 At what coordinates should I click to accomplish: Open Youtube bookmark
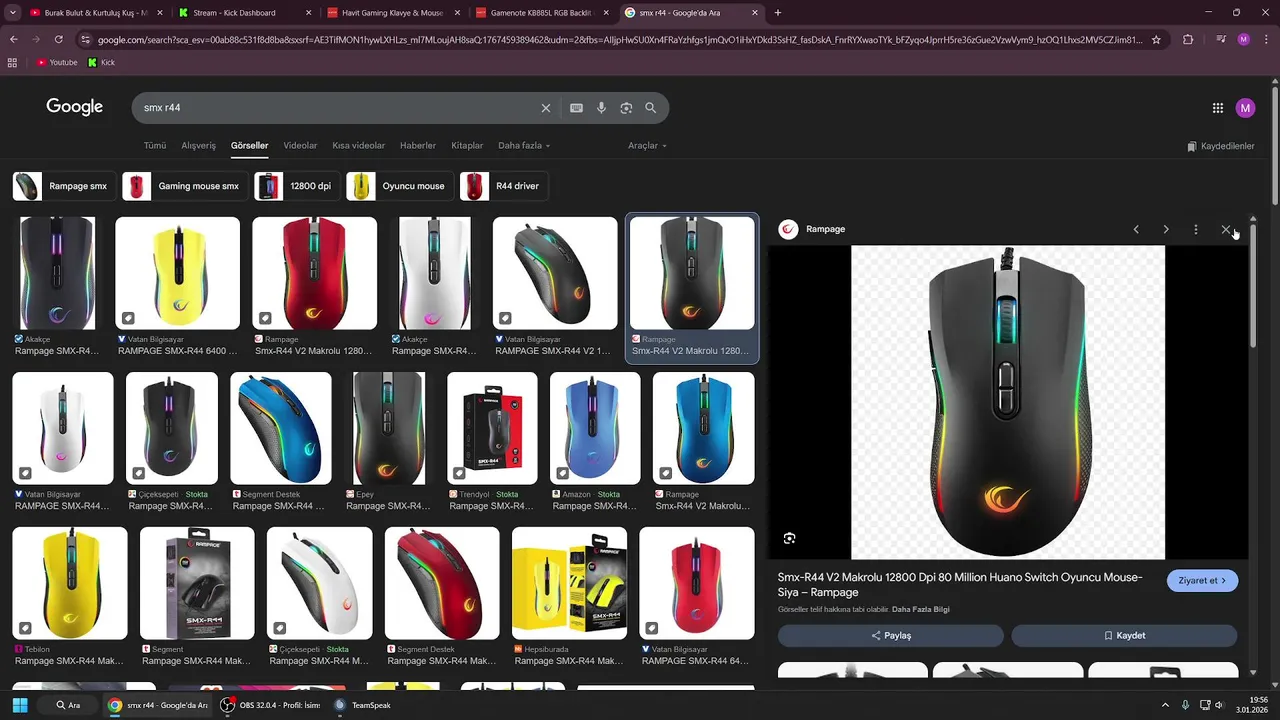tap(57, 62)
